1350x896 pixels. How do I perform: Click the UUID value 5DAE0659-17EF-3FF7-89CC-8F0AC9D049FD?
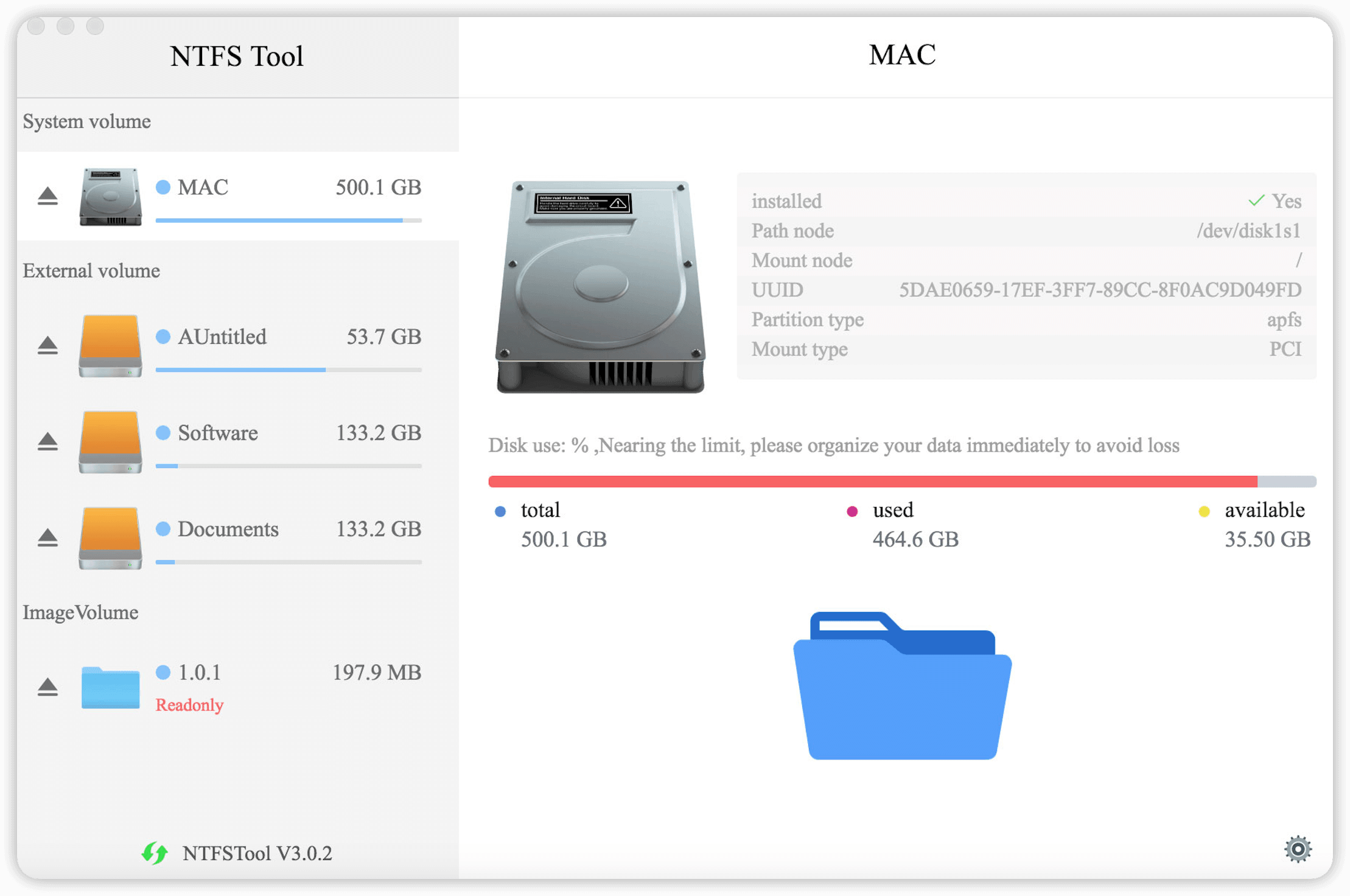tap(1100, 290)
